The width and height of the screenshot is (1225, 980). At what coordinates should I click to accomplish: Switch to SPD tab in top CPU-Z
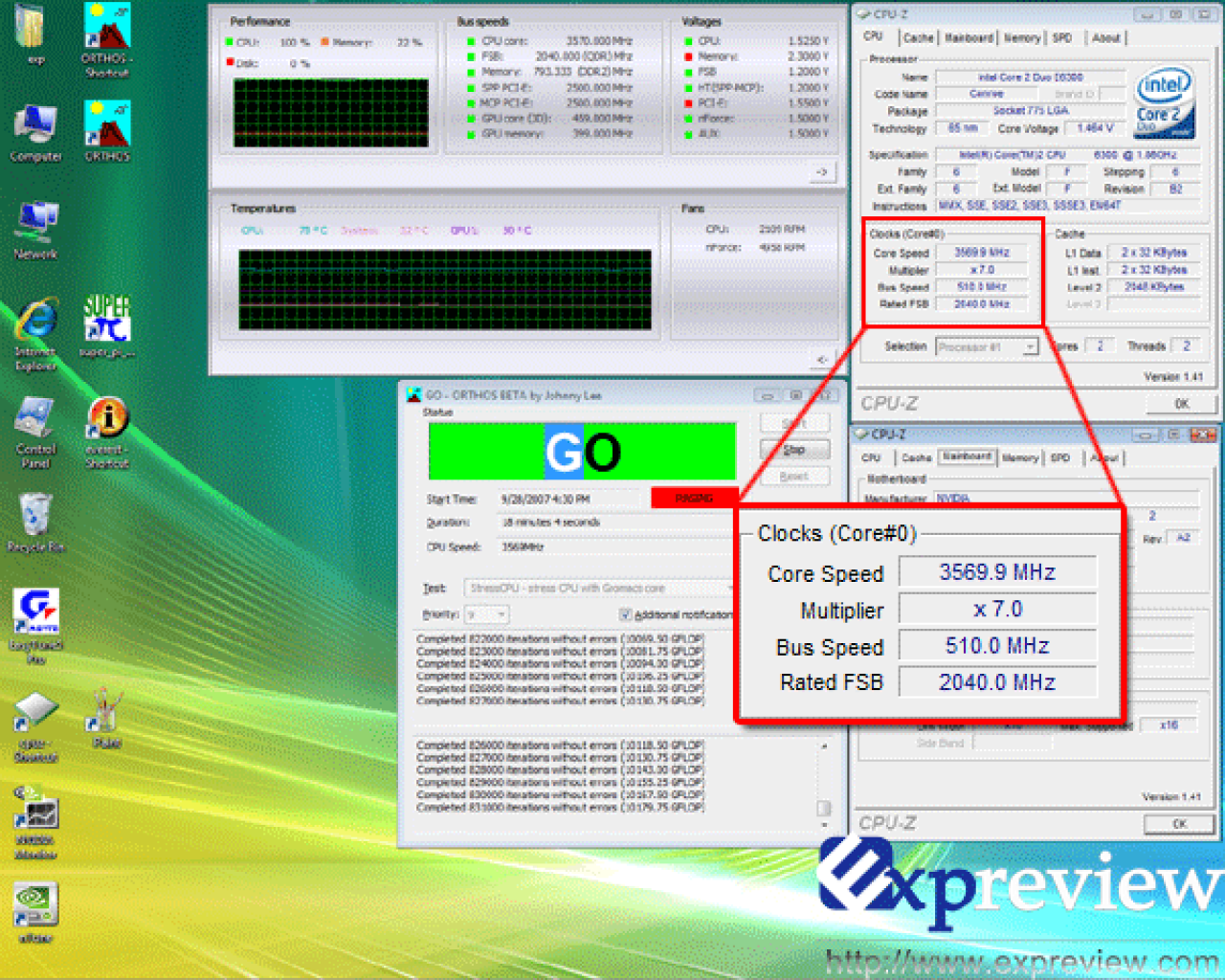tap(1062, 37)
